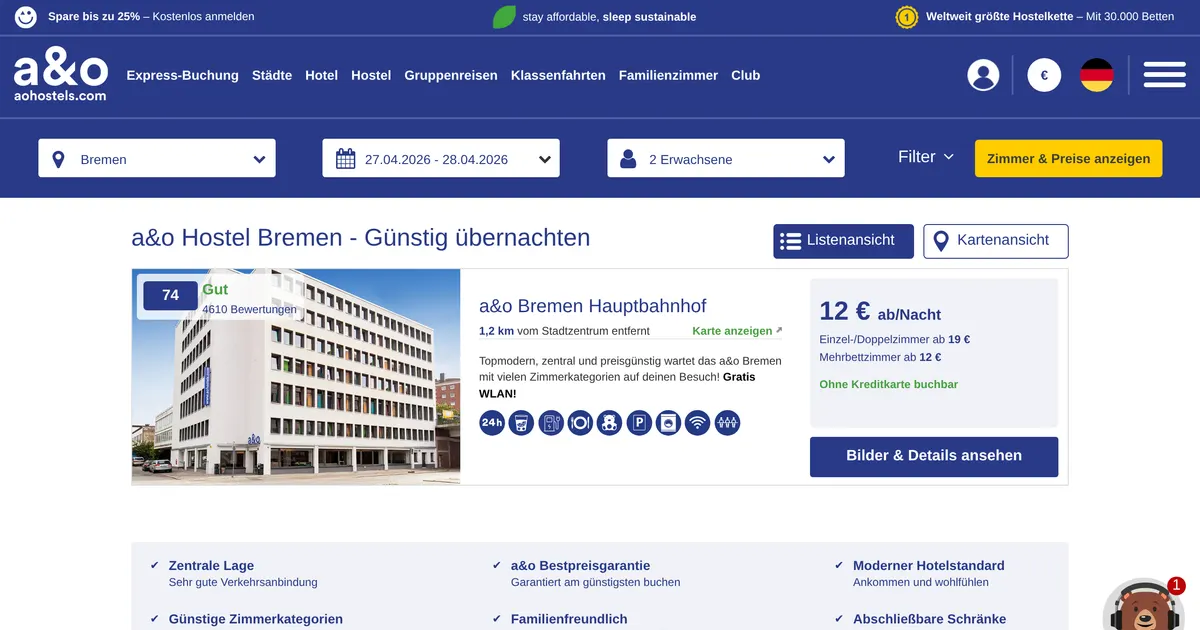Screen dimensions: 1200x630
Task: Click Weltweit größte Hostelkette banner text
Action: coord(1050,17)
